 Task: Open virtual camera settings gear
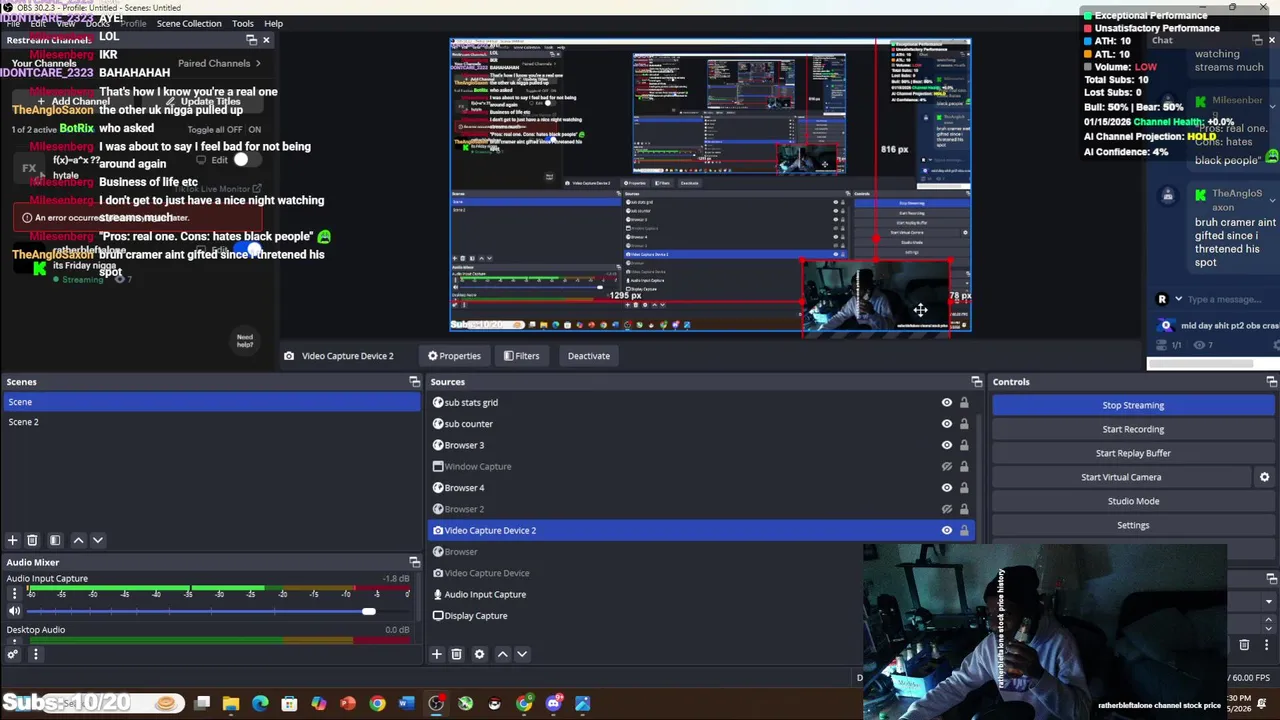[x=1264, y=477]
